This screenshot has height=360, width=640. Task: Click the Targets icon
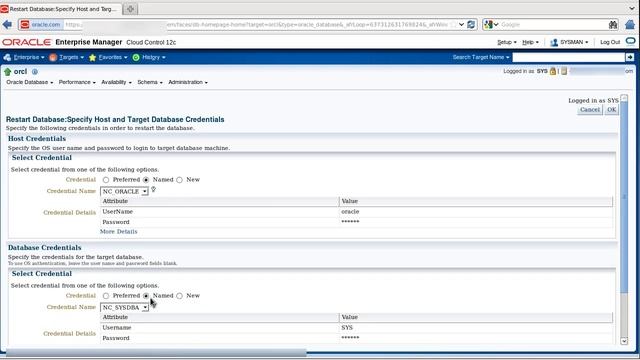[53, 58]
